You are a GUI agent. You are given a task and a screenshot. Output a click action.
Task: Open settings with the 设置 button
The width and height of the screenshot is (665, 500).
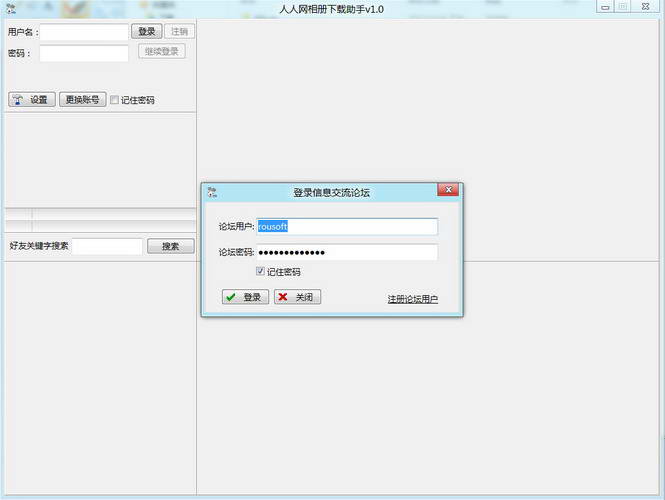[x=32, y=100]
